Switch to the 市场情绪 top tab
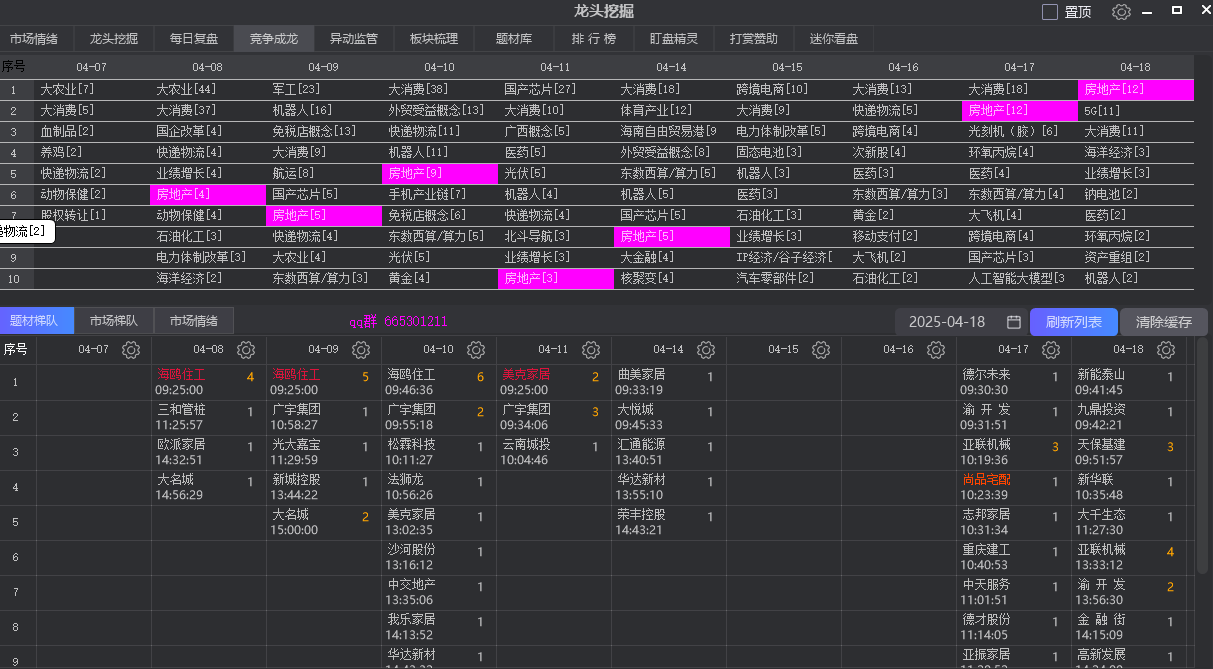 34,39
